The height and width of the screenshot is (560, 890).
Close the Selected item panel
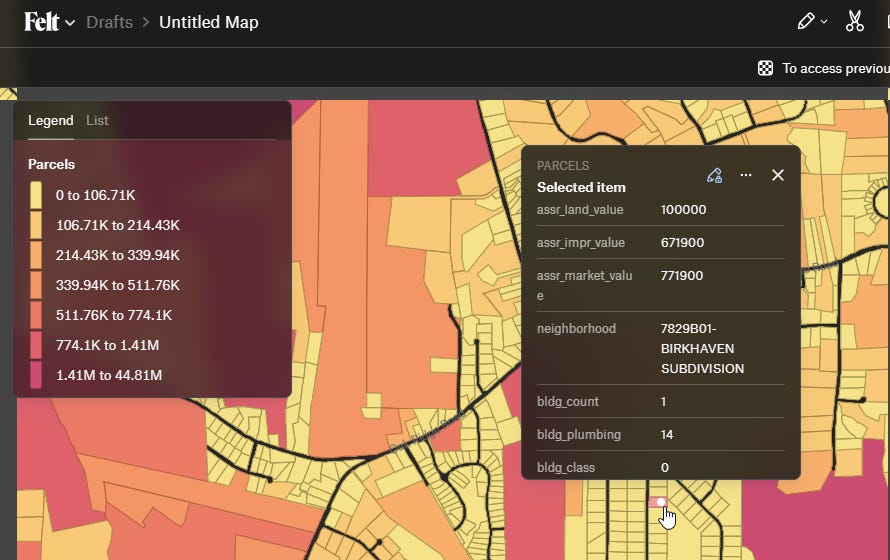click(x=778, y=175)
